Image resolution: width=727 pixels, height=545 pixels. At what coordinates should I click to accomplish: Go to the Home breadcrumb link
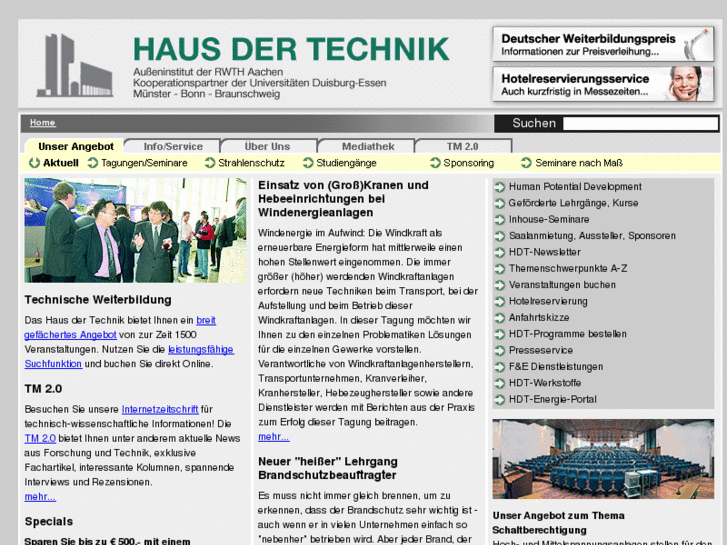click(43, 122)
